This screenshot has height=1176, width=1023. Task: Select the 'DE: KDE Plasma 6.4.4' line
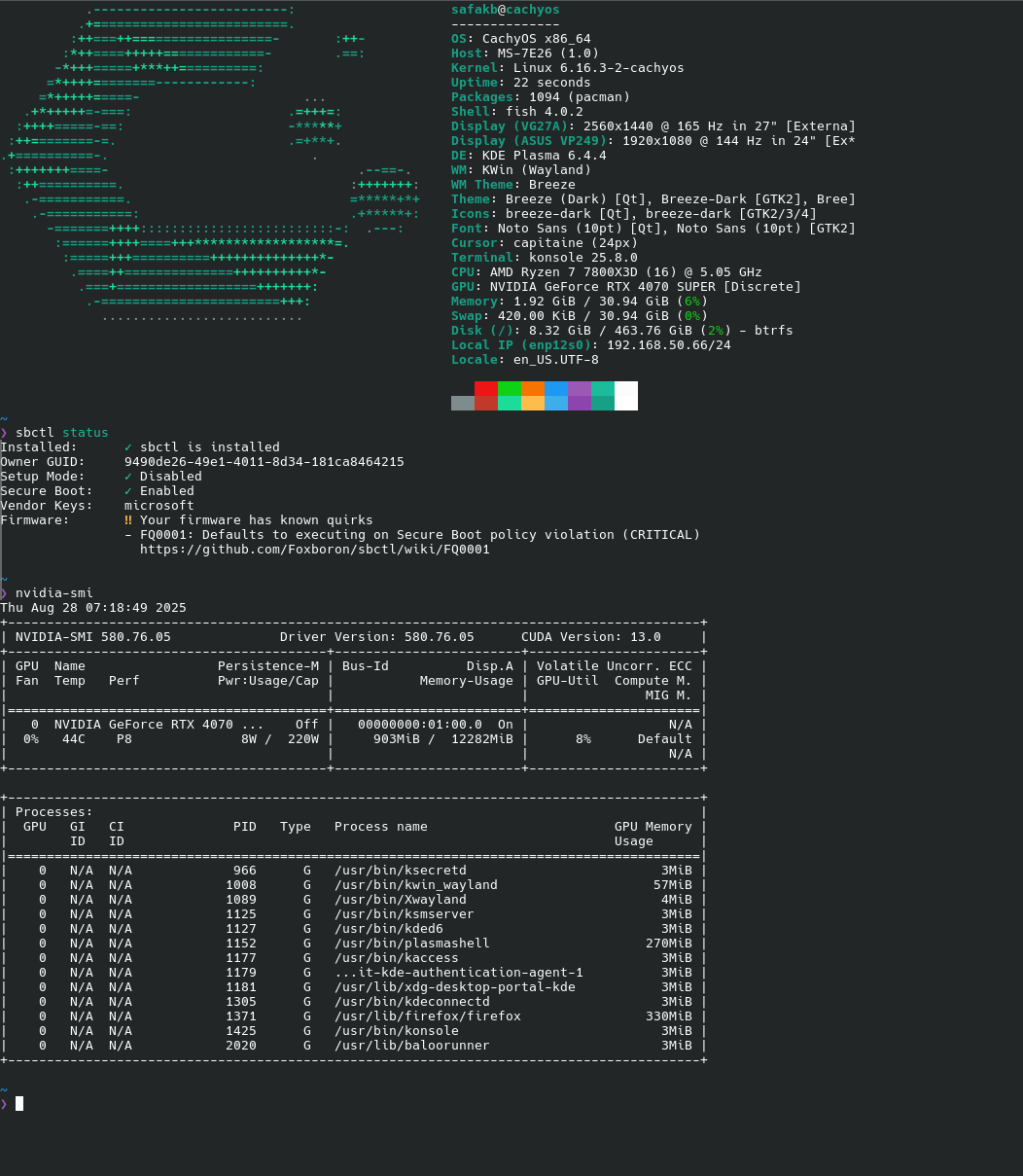(529, 156)
